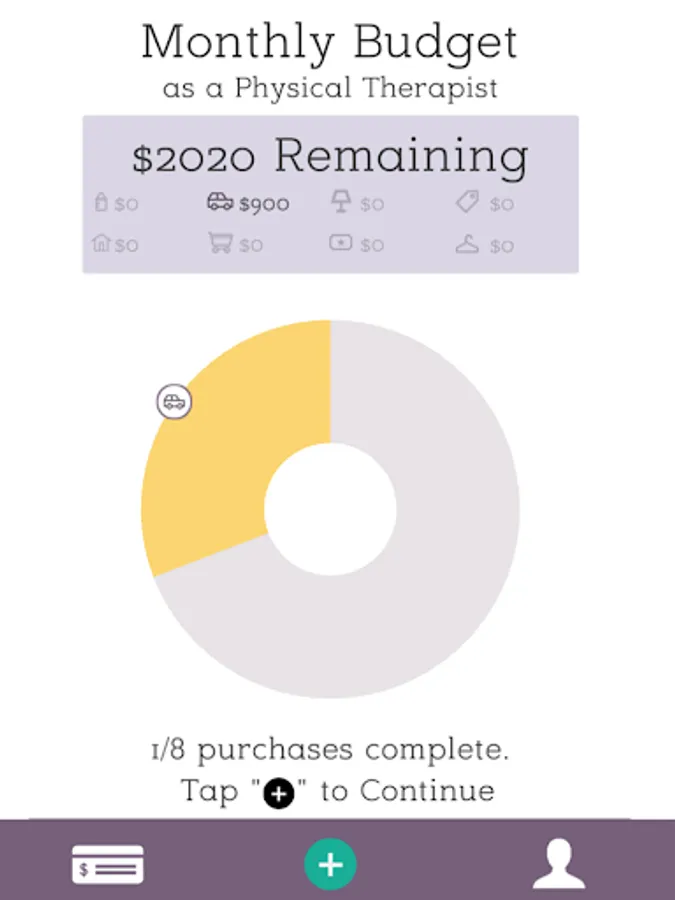Tap the car icon on the donut chart
This screenshot has width=675, height=900.
coord(174,402)
